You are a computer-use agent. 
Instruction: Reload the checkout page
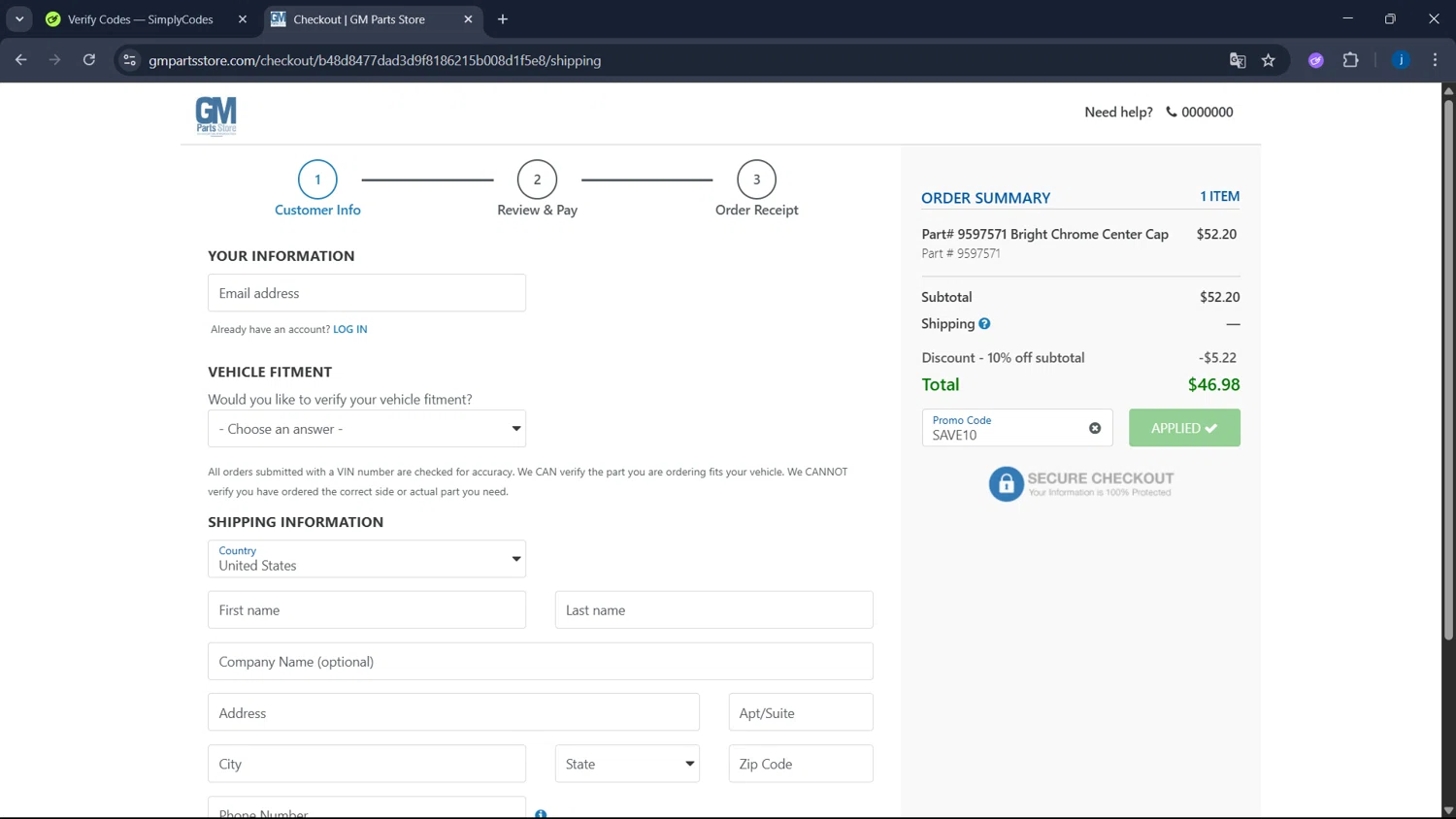pos(89,60)
